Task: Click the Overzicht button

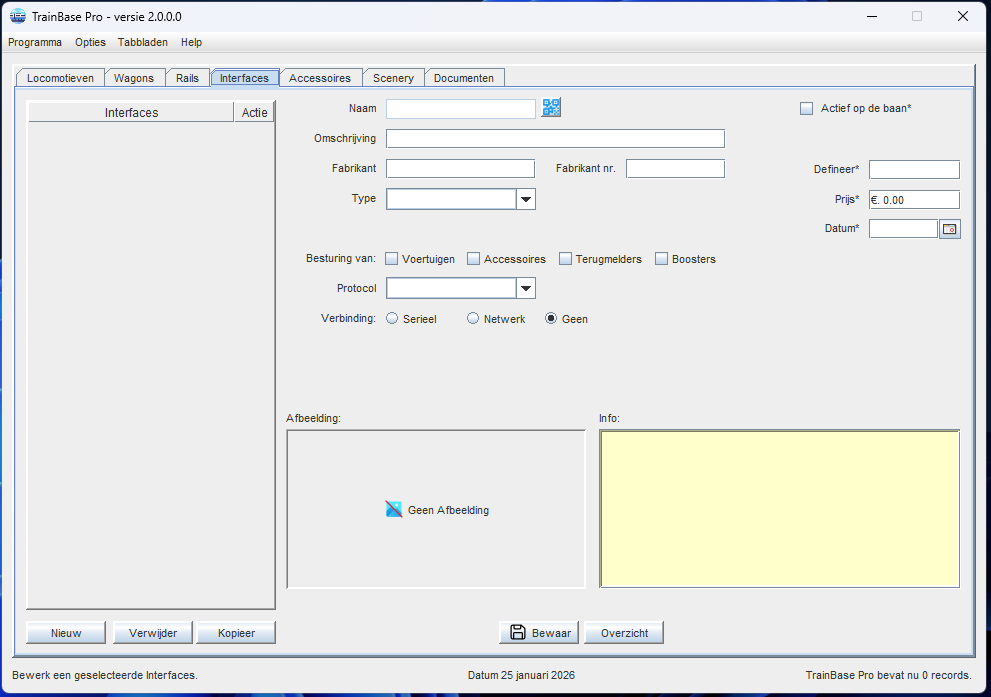Action: 624,633
